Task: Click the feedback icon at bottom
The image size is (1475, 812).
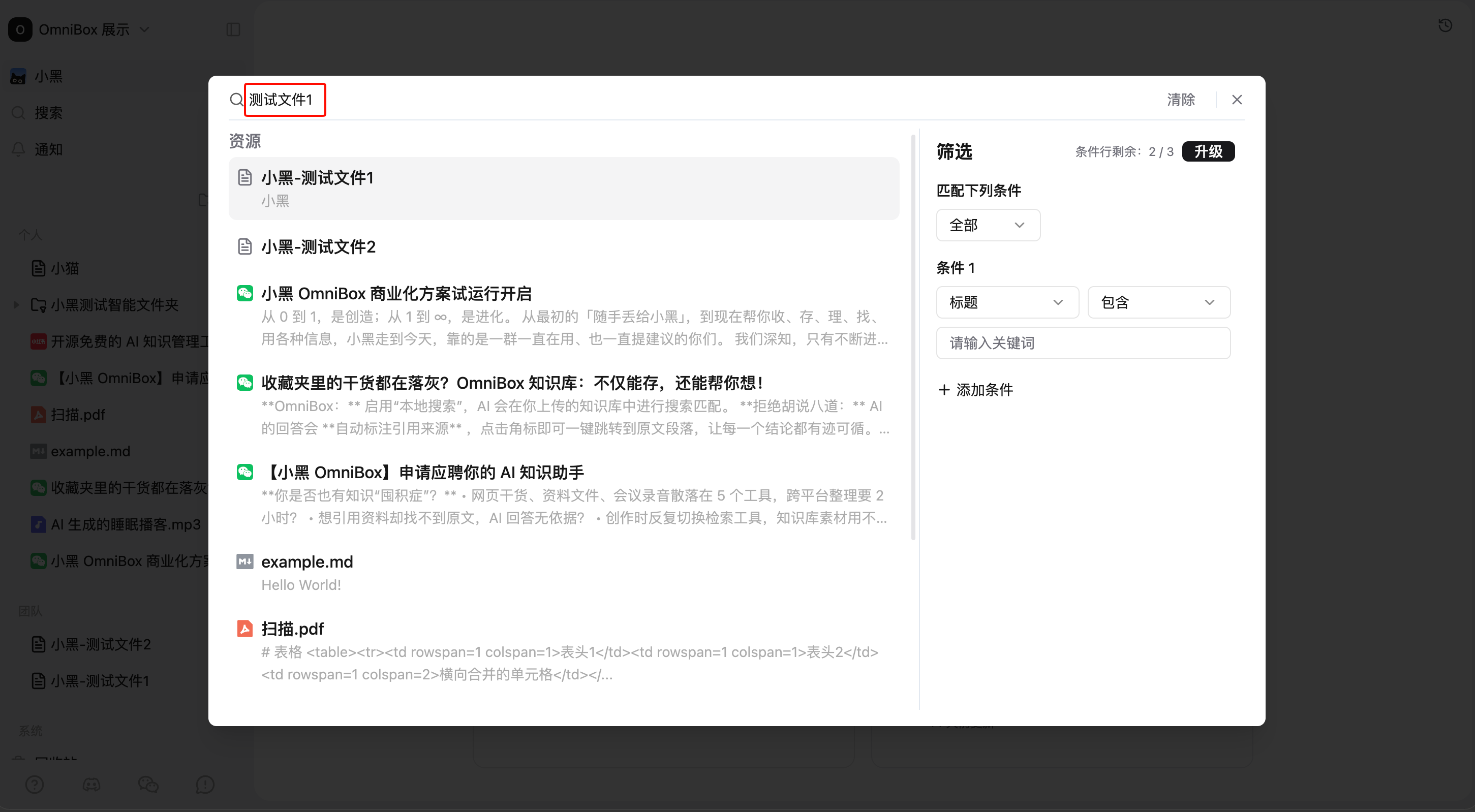Action: point(205,785)
